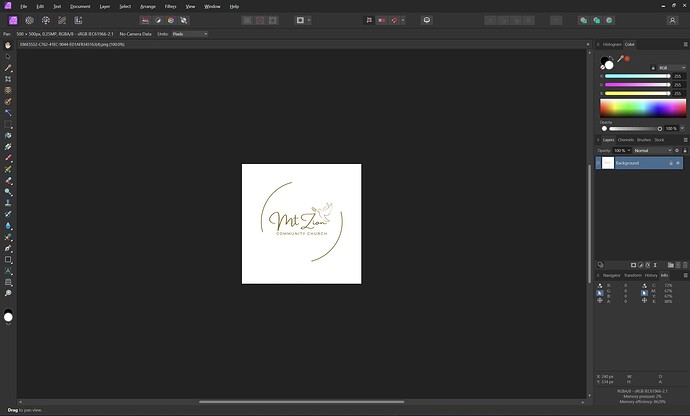Open the Normal blend mode dropdown
The height and width of the screenshot is (416, 690).
pos(653,151)
